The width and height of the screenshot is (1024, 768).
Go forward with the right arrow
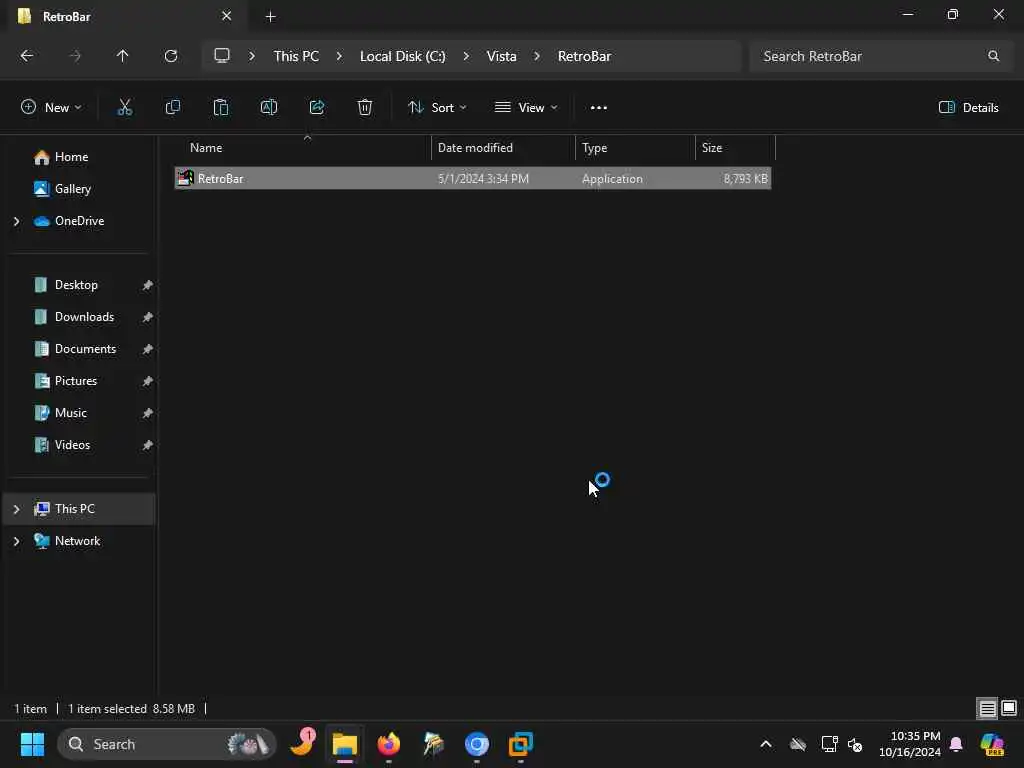click(75, 56)
